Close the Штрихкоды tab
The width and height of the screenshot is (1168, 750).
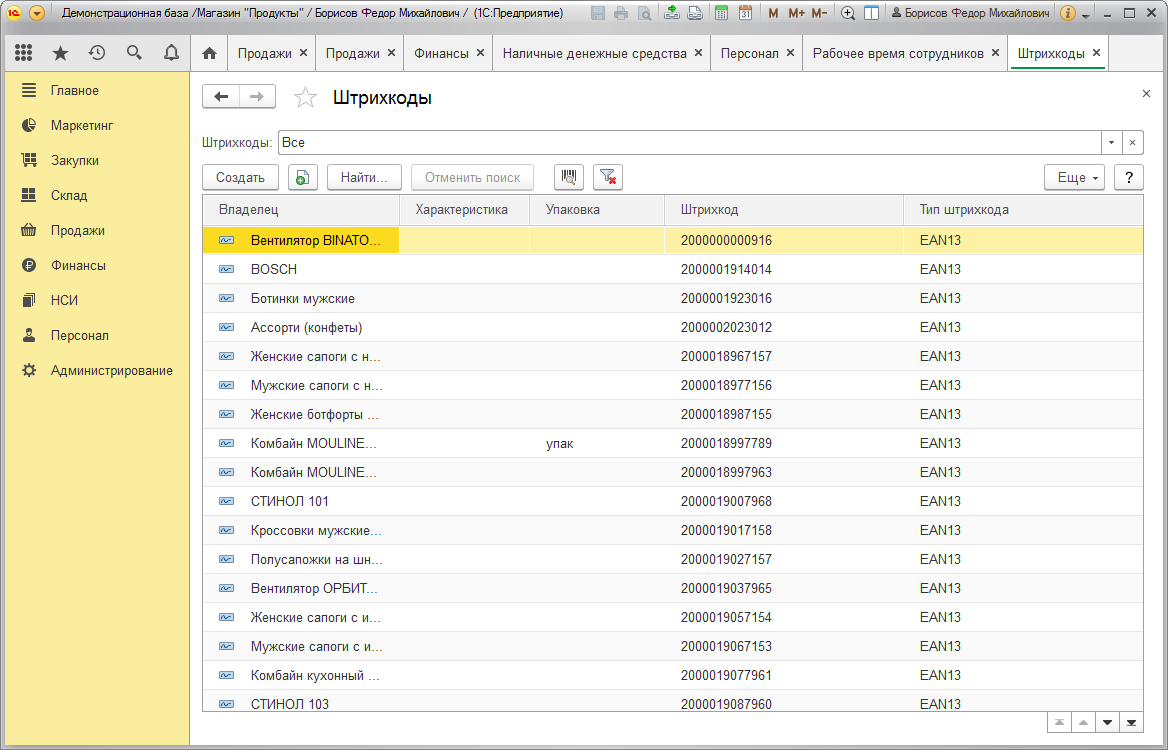(x=1096, y=53)
